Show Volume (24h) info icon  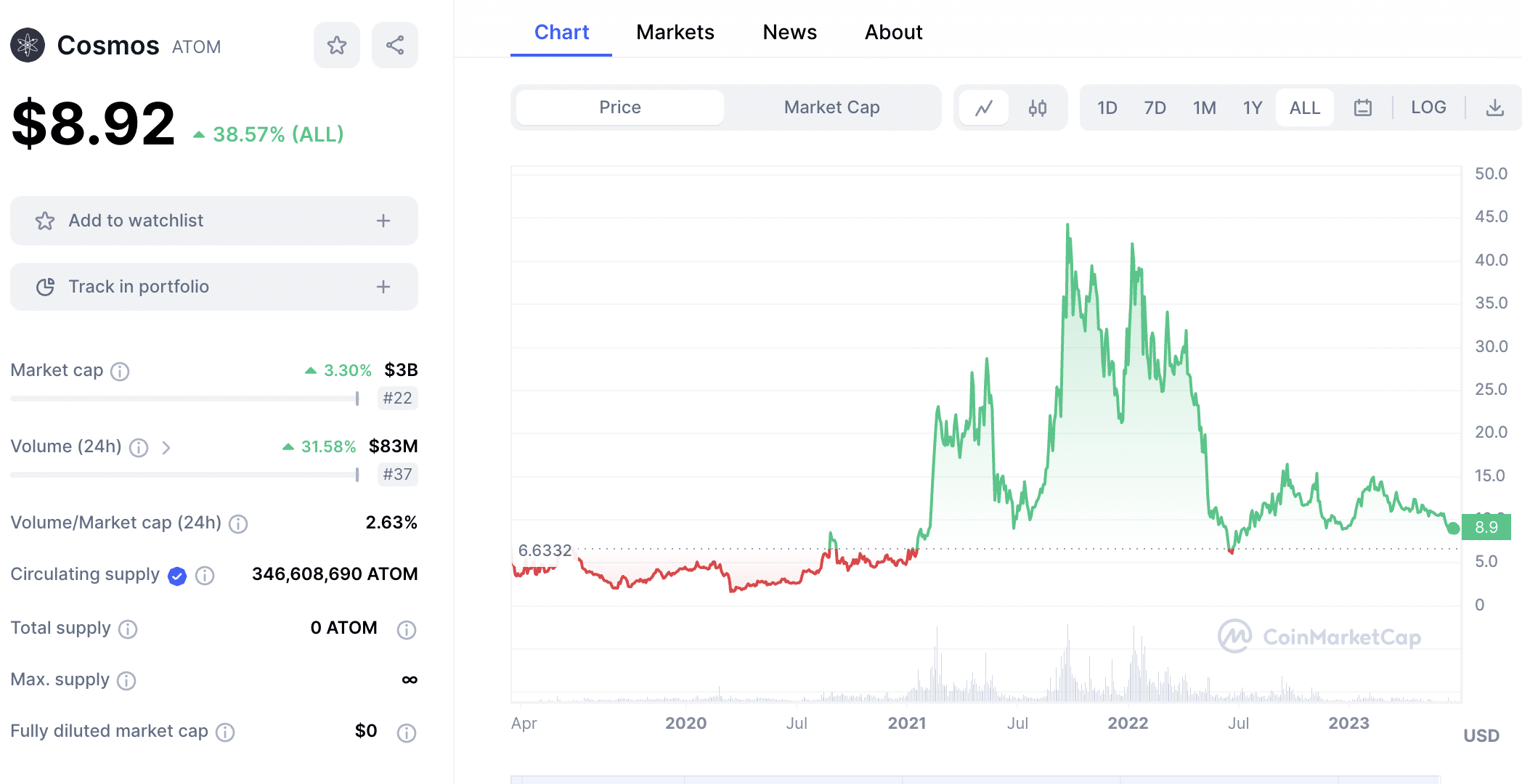point(139,448)
